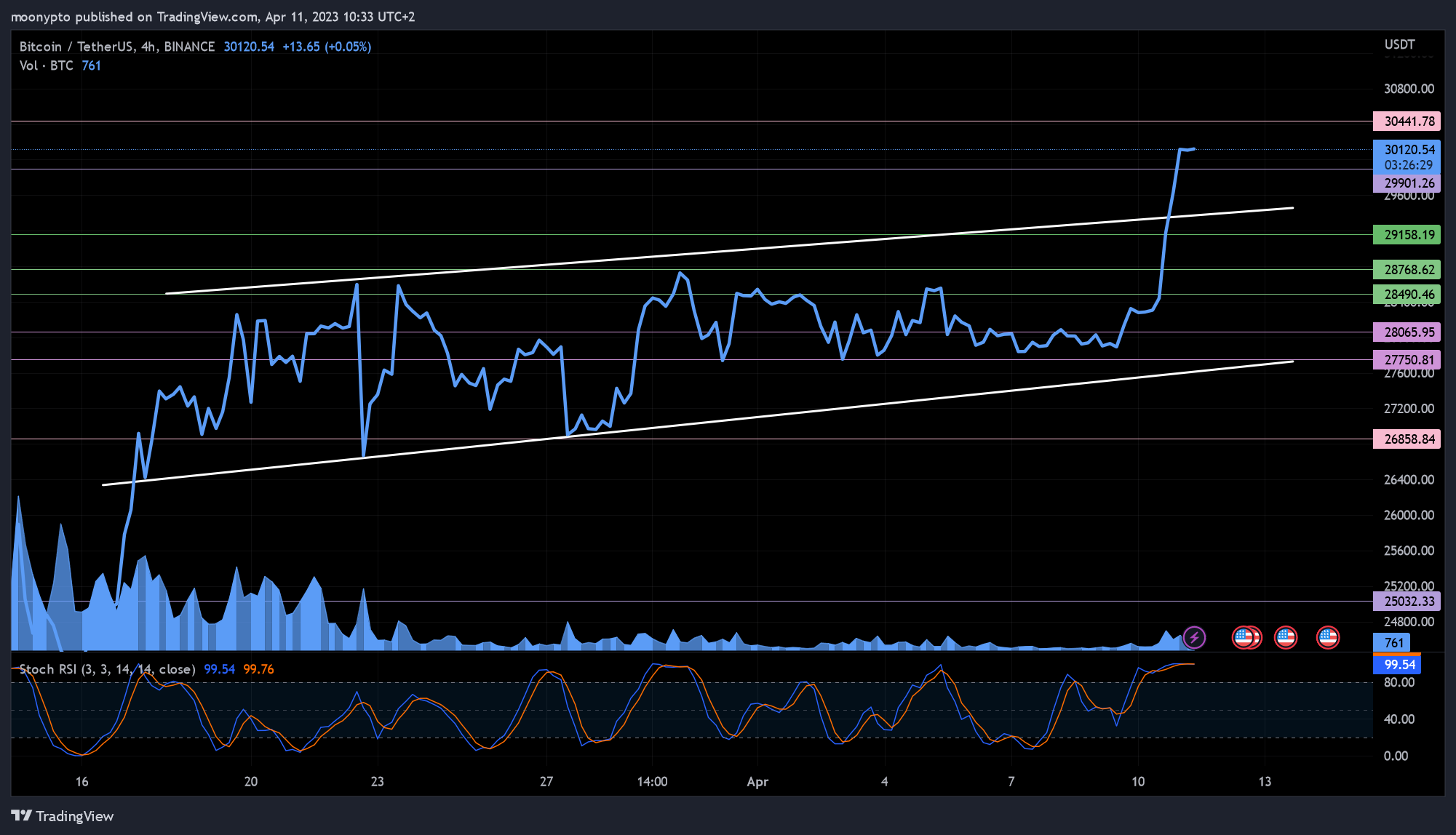Click the 27750.81 purple price label
The height and width of the screenshot is (835, 1456).
pos(1407,360)
